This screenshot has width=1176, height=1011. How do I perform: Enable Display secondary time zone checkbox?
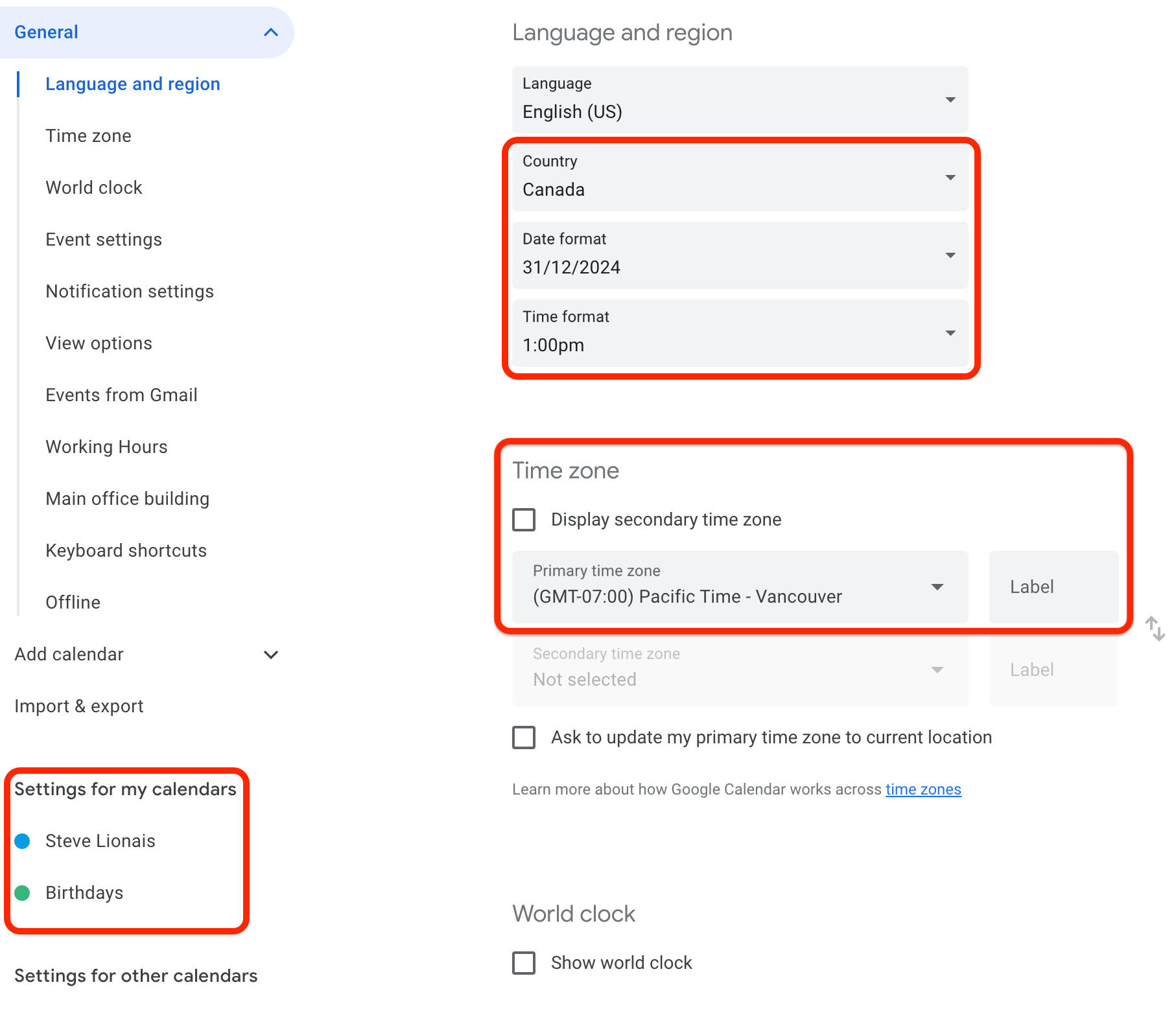coord(524,520)
